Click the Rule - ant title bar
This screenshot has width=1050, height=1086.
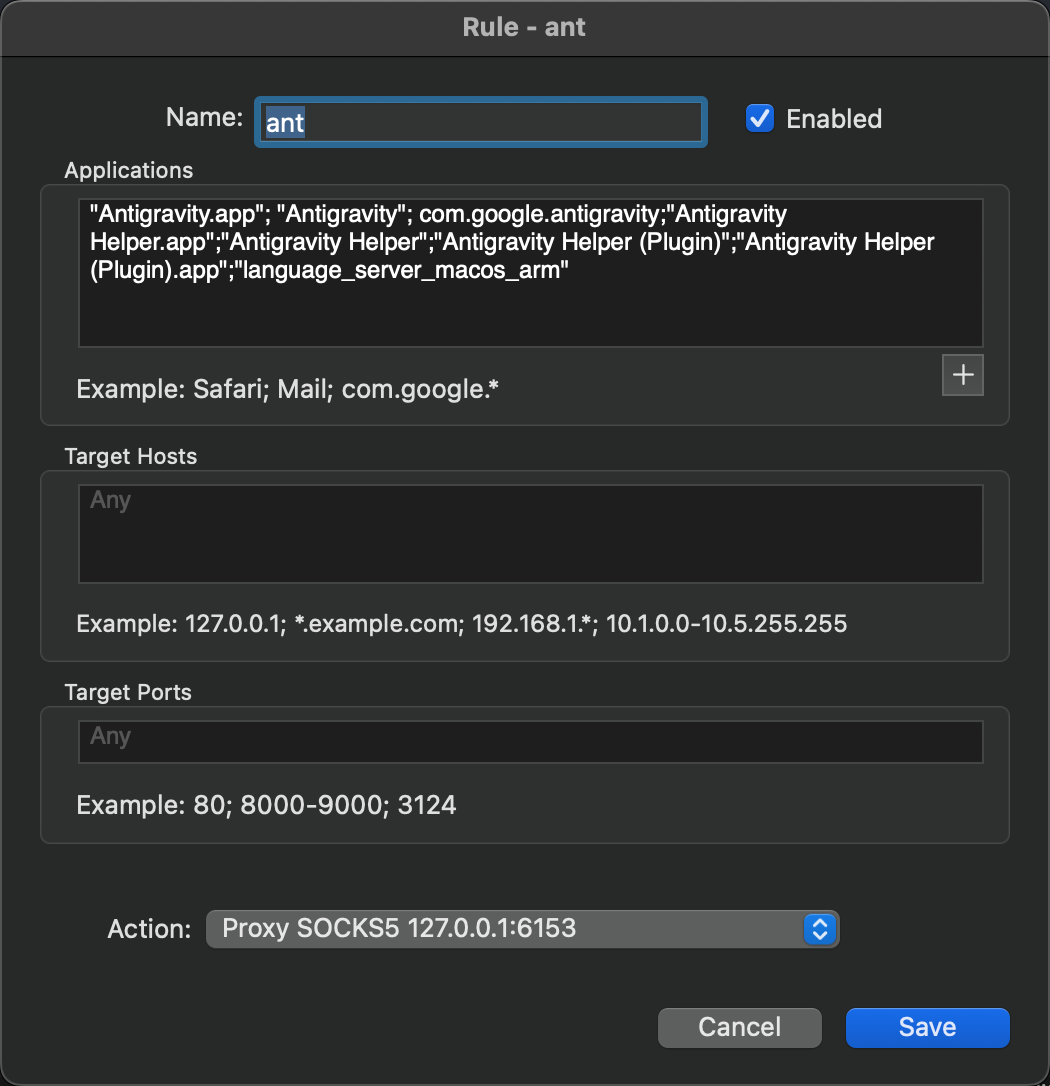[524, 28]
